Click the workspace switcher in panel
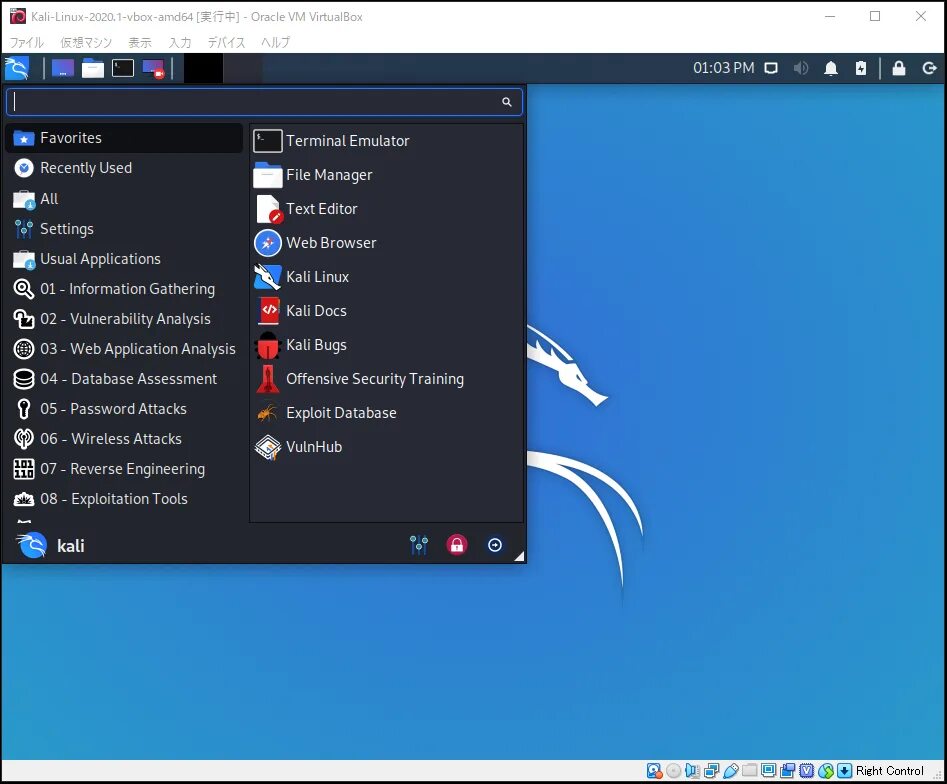This screenshot has width=947, height=784. click(x=223, y=68)
